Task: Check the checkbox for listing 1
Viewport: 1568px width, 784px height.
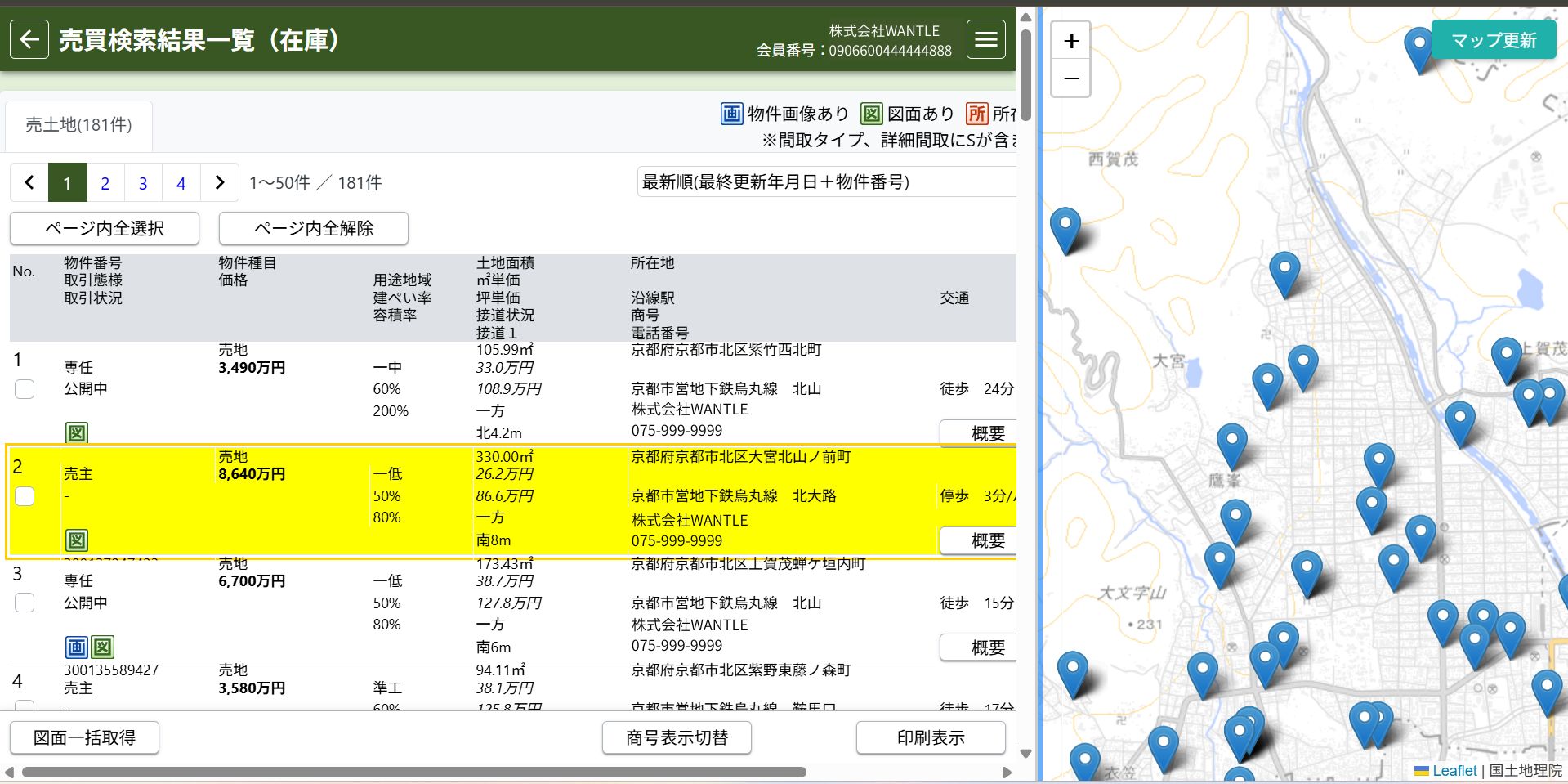Action: tap(24, 389)
